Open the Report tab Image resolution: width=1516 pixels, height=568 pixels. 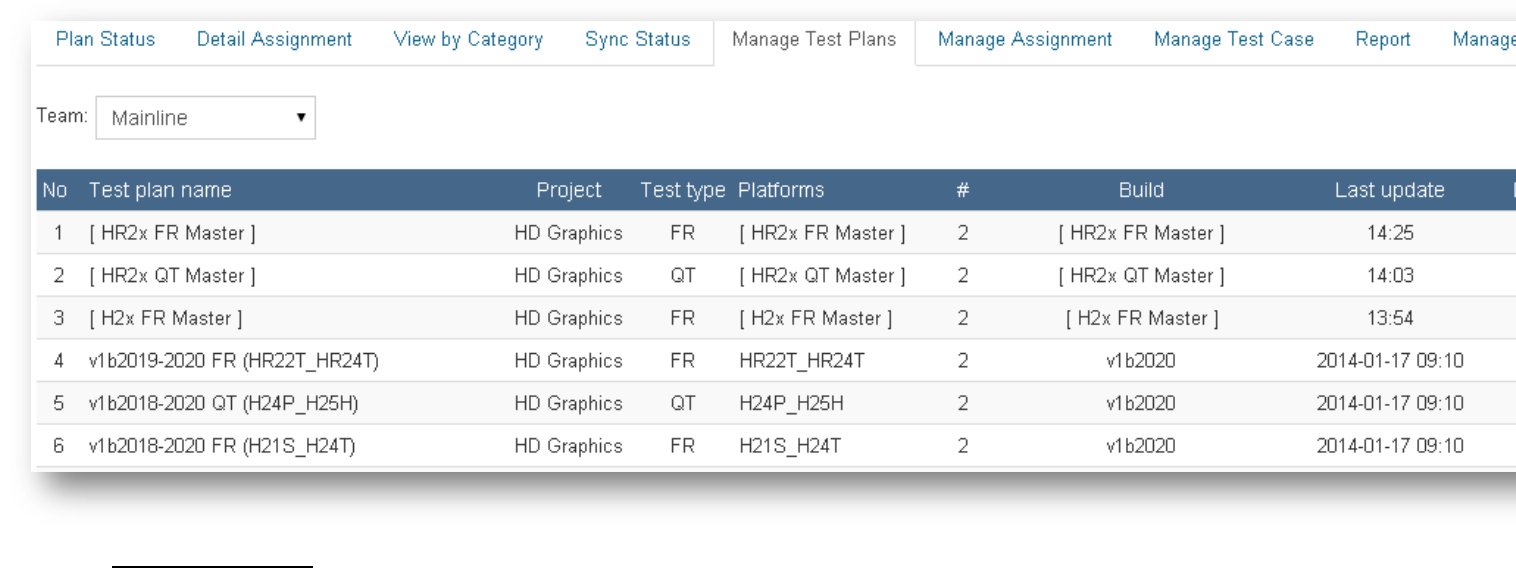click(x=1383, y=40)
